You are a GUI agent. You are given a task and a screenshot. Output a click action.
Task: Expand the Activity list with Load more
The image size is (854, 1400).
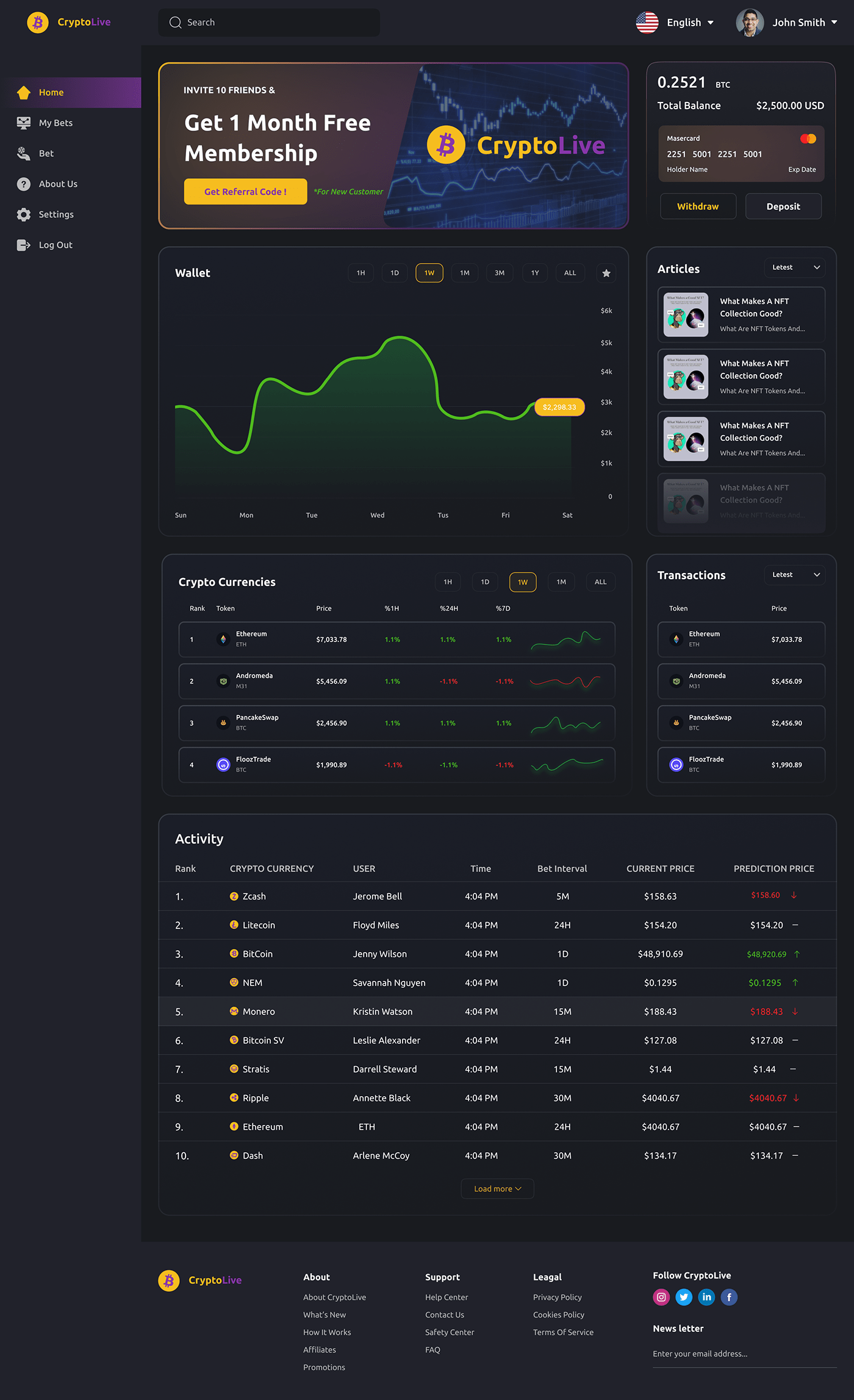pos(498,1189)
